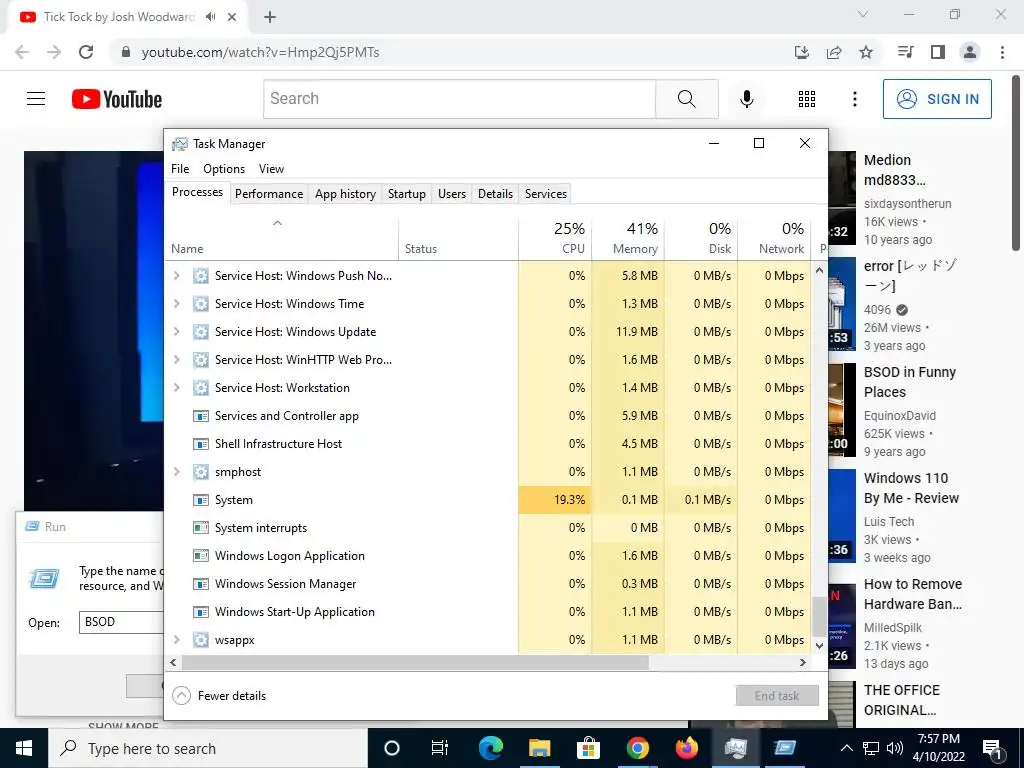1024x768 pixels.
Task: Click the YouTube search magnifier button
Action: [686, 99]
